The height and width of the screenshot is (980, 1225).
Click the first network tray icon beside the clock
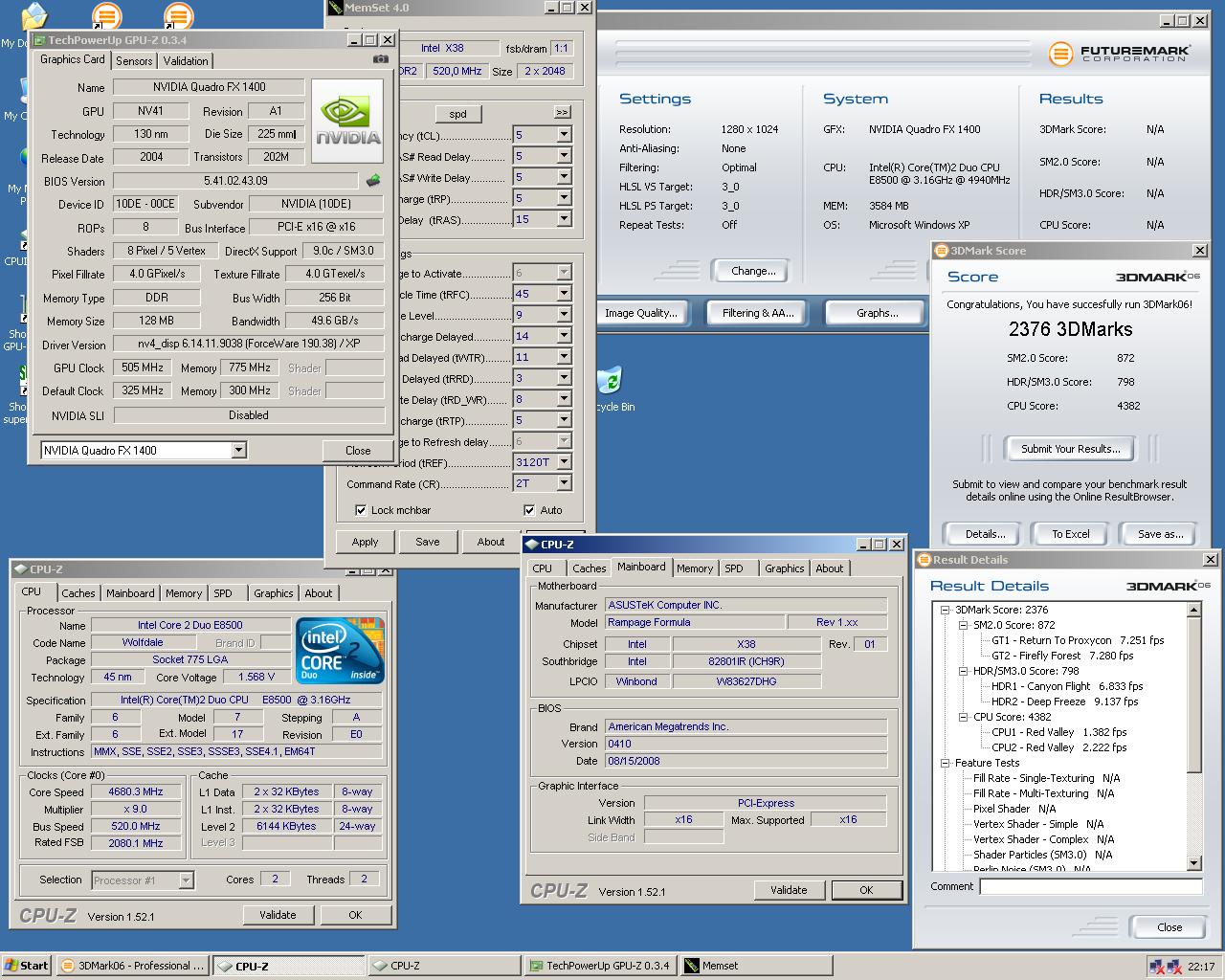[1157, 967]
